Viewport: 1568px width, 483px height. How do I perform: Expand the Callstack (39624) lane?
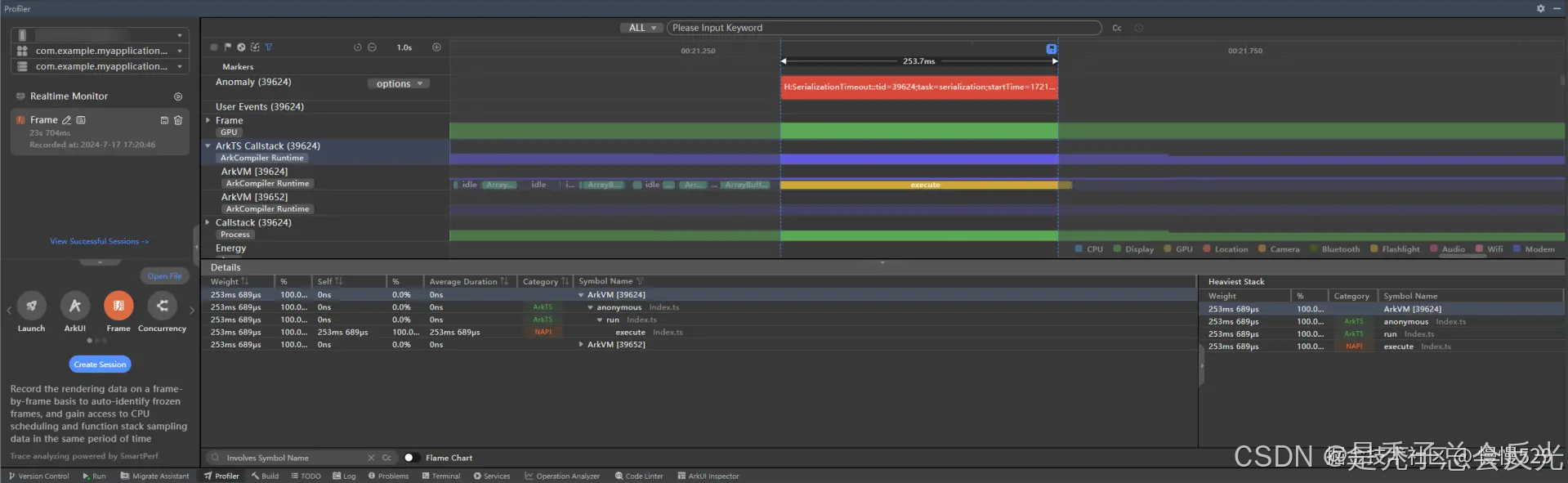pos(208,222)
